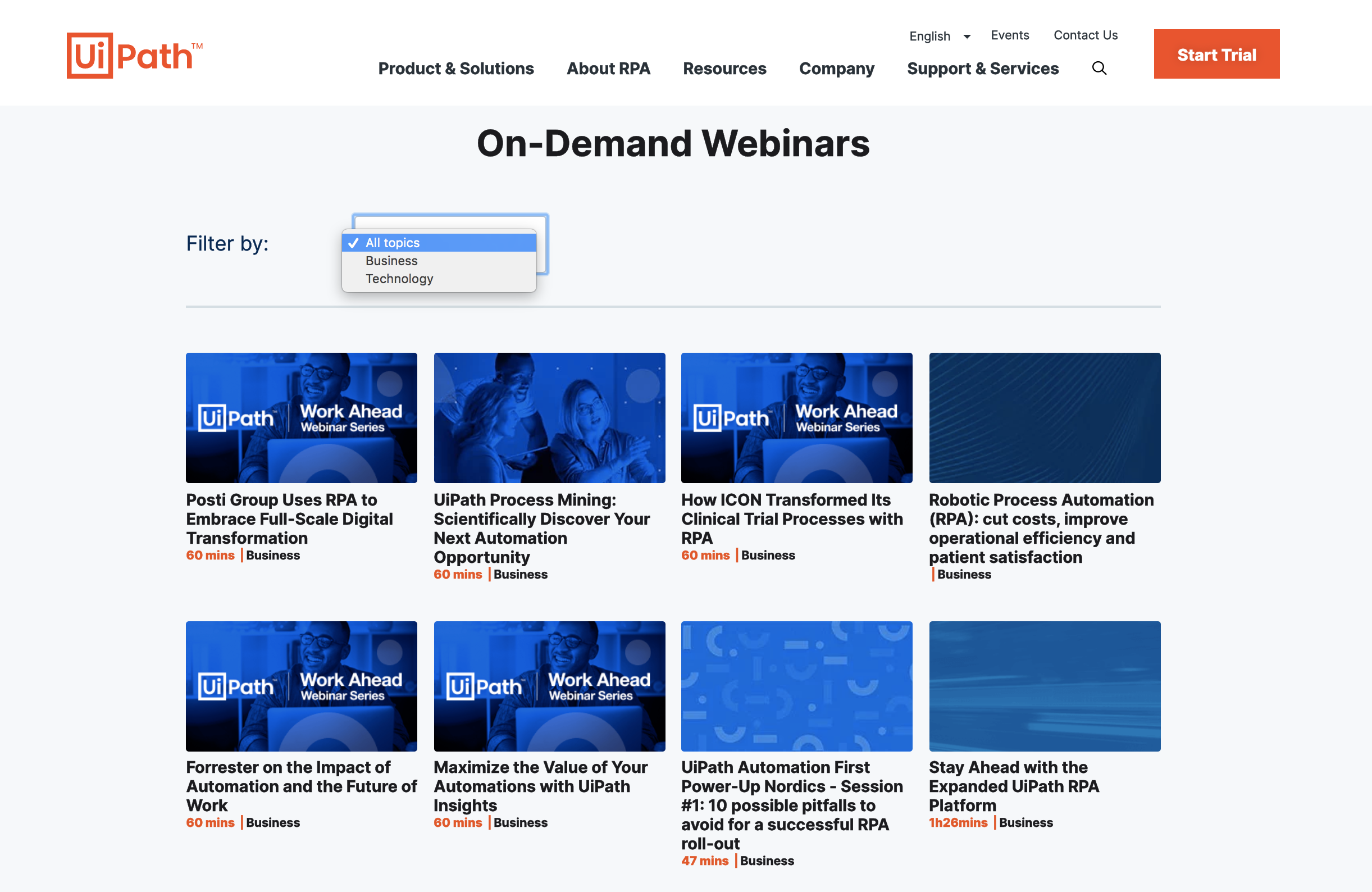Image resolution: width=1372 pixels, height=892 pixels.
Task: Click the Start Trial button
Action: click(x=1216, y=54)
